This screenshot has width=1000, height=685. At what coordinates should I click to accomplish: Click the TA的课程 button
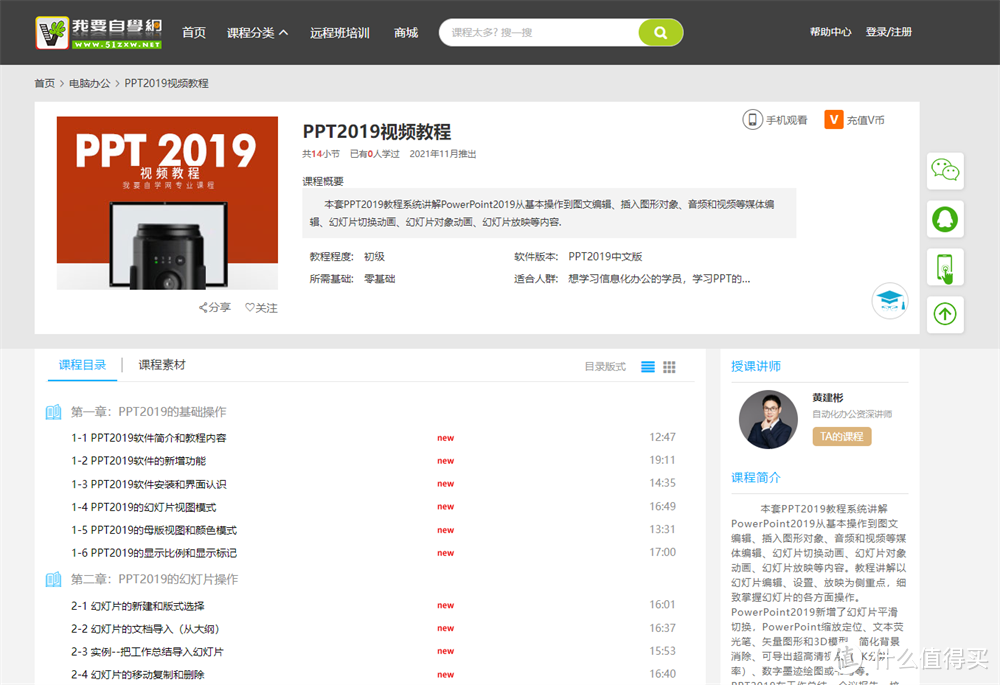[842, 436]
